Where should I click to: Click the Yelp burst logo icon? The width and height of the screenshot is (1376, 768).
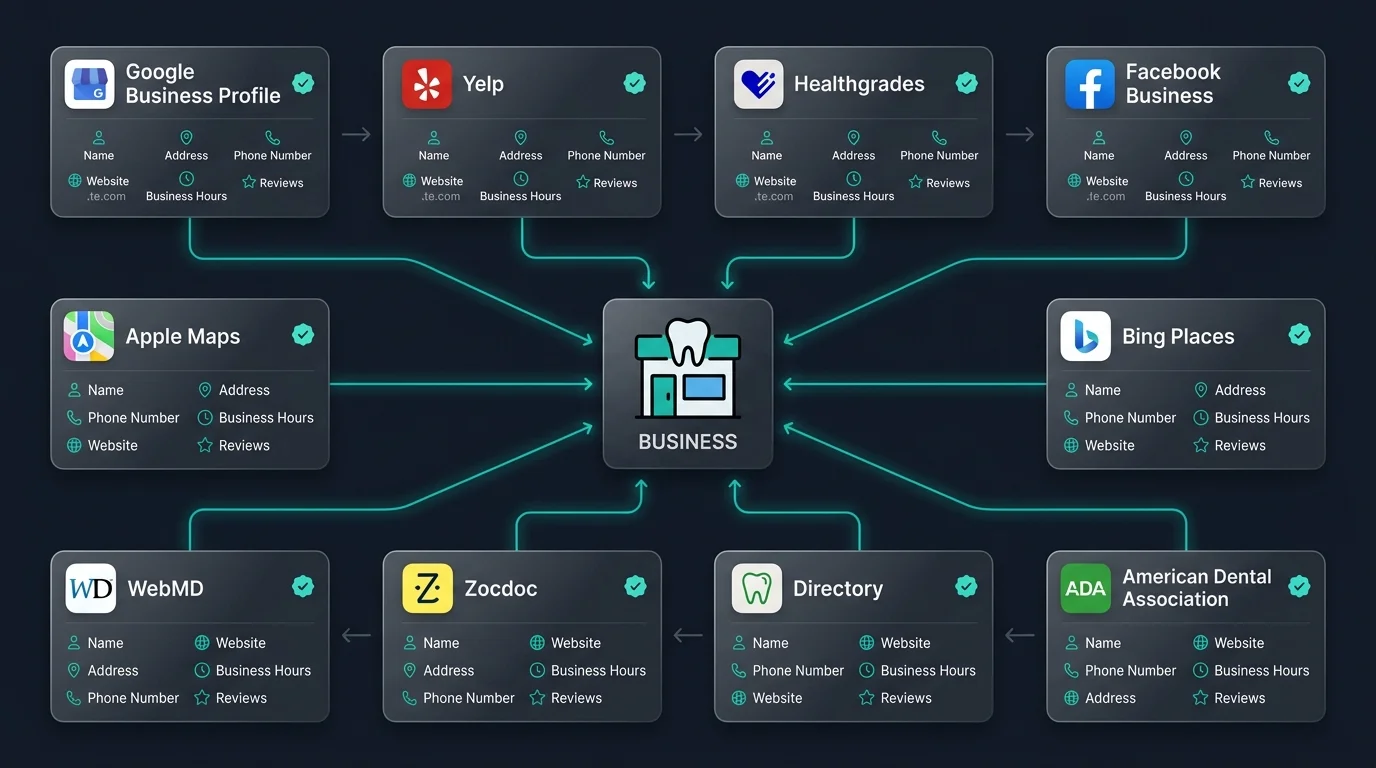427,84
